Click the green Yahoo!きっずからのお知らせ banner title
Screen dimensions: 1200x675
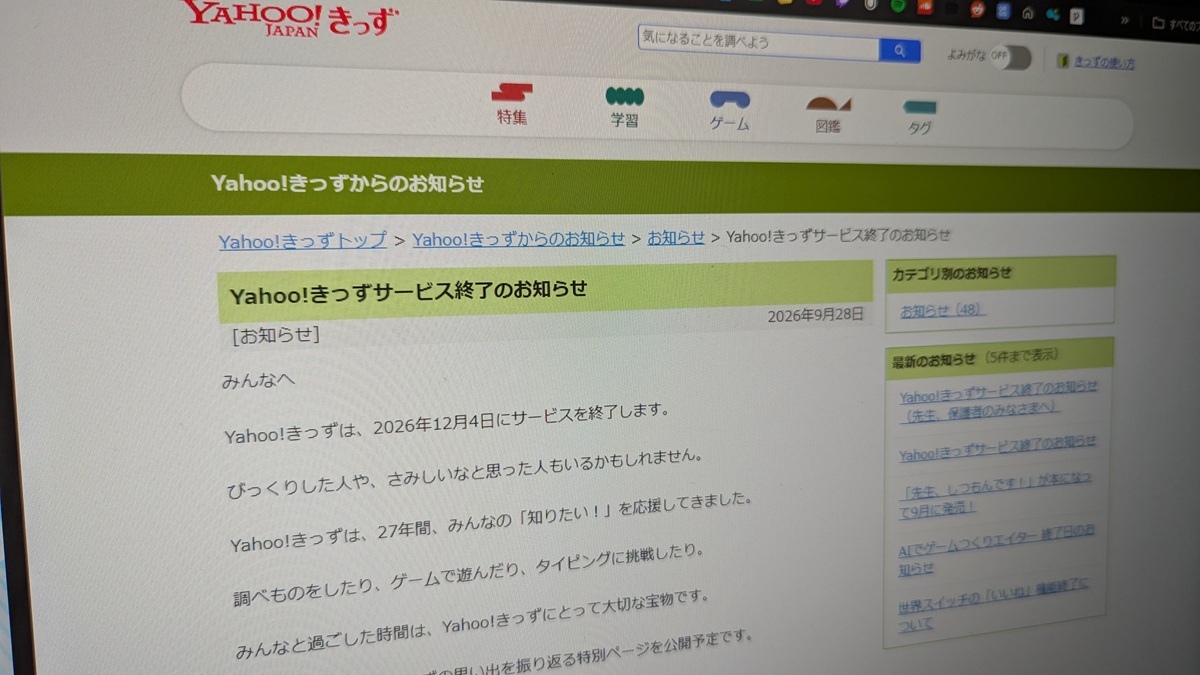pyautogui.click(x=347, y=183)
